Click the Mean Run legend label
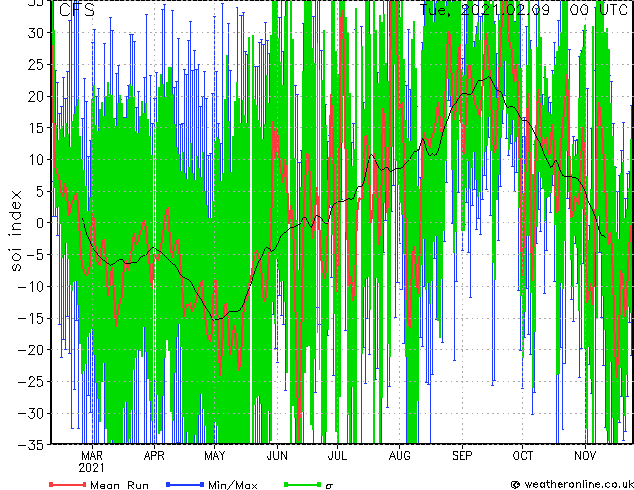The height and width of the screenshot is (490, 634). pos(119,485)
